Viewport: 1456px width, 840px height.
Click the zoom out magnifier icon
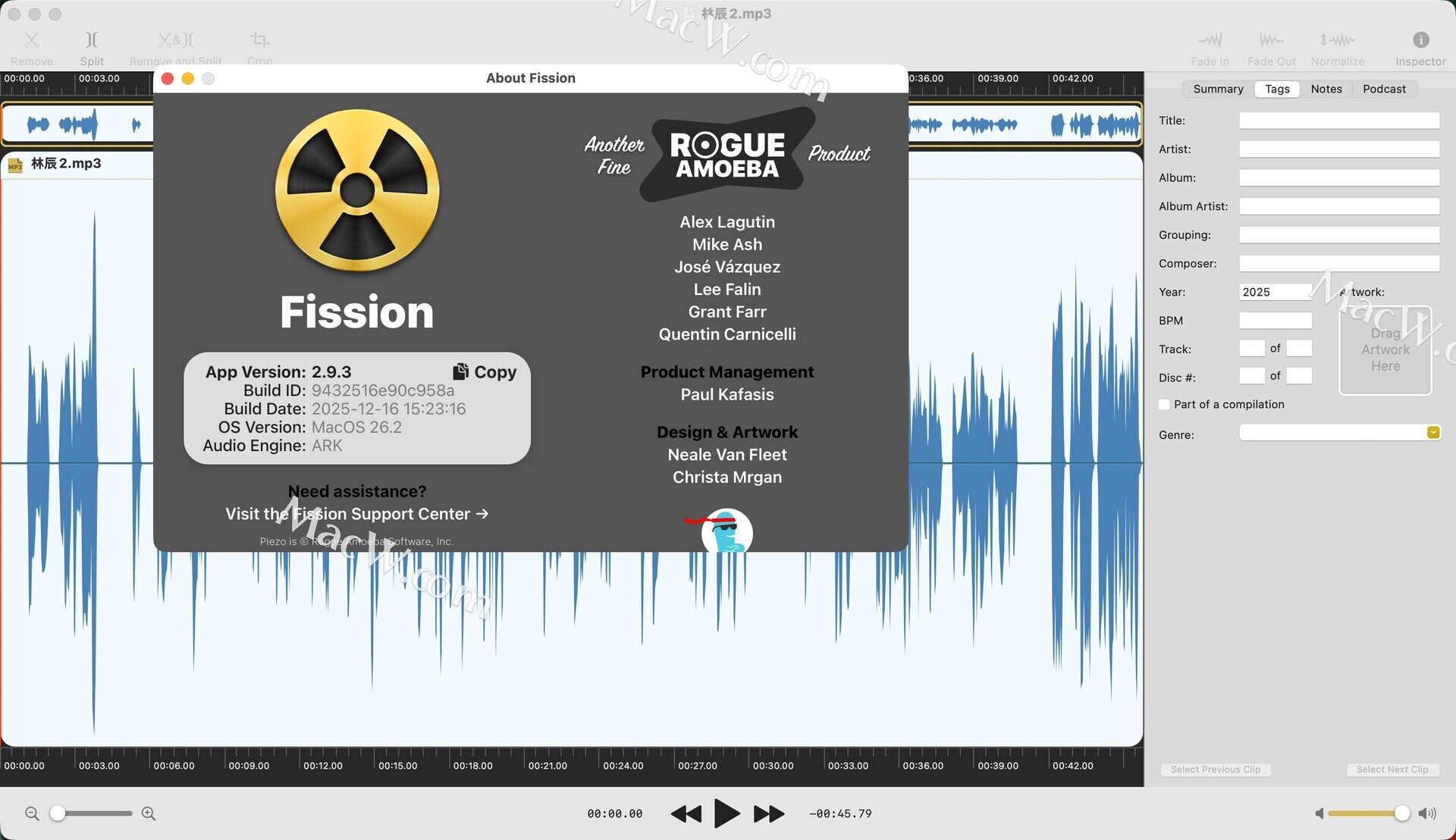(x=32, y=813)
